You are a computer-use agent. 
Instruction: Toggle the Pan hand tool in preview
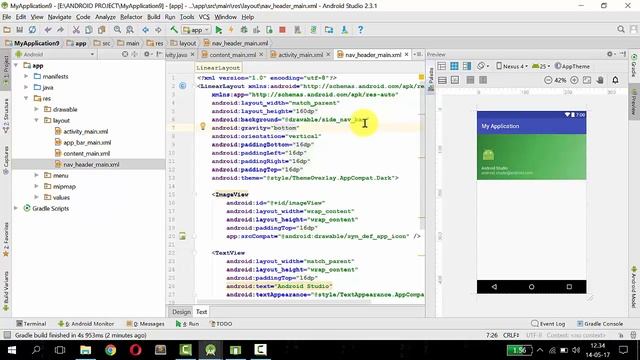point(600,80)
